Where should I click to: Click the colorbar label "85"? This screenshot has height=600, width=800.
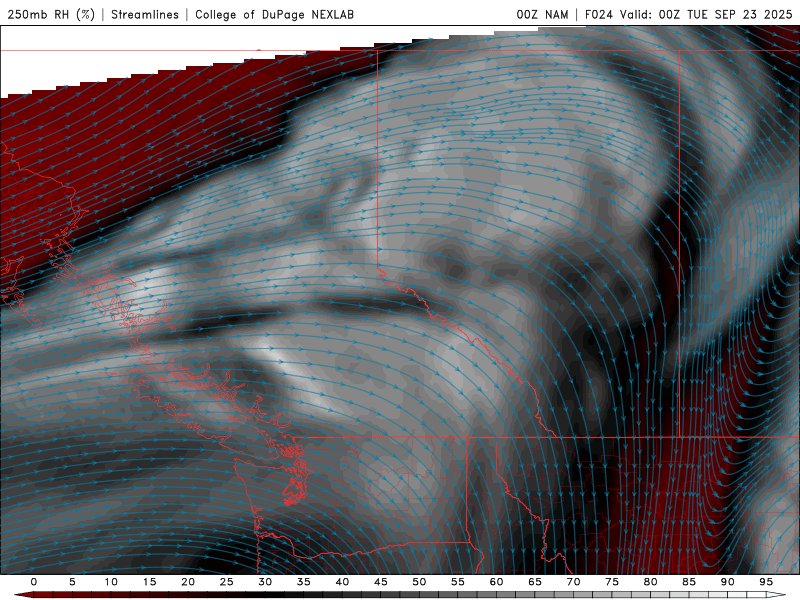(689, 582)
